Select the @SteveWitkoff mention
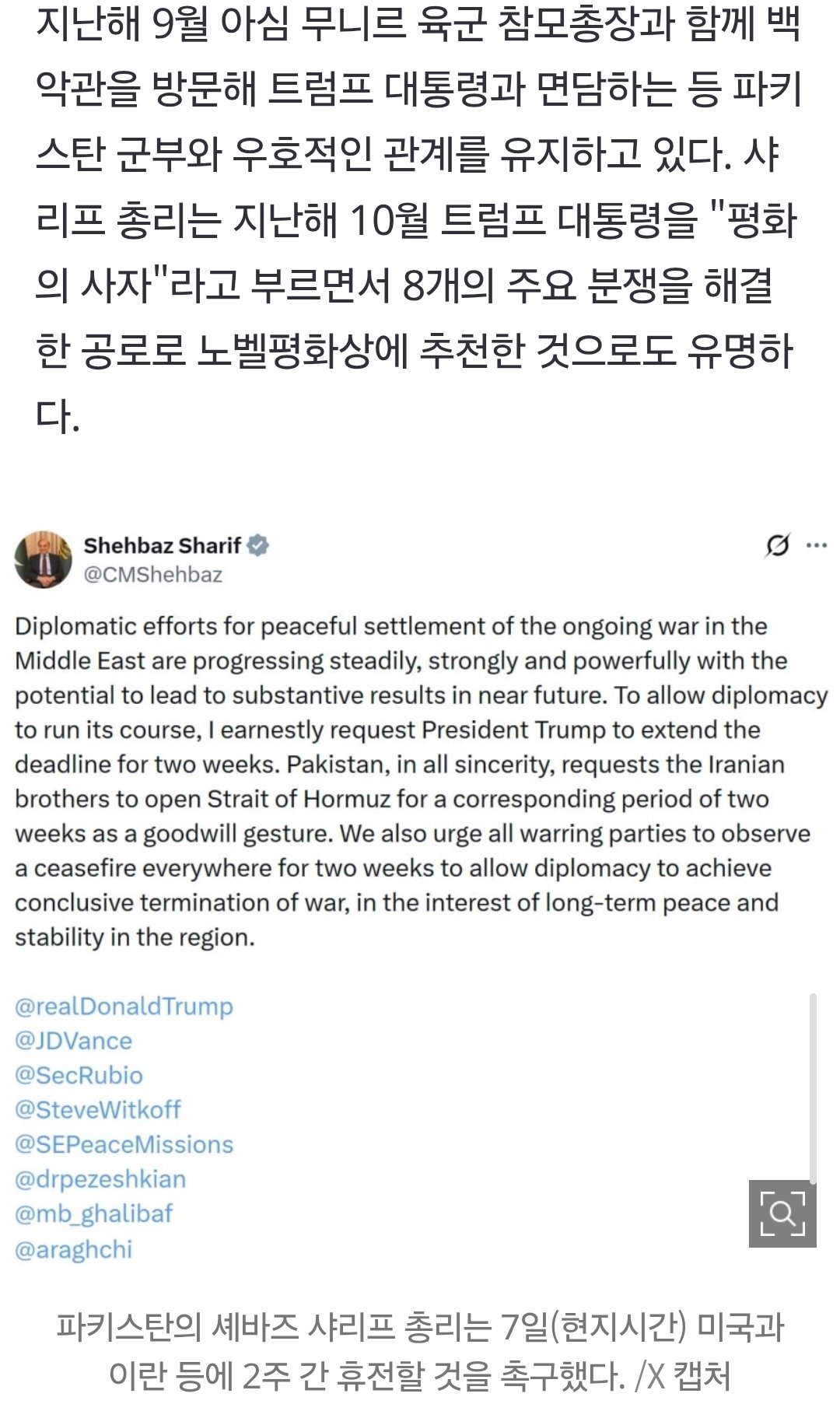 (98, 1110)
